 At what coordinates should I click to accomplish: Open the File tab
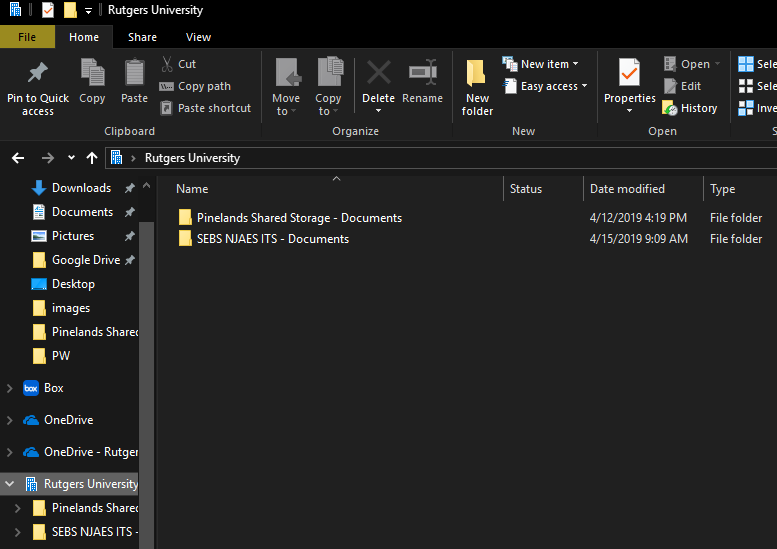(27, 37)
